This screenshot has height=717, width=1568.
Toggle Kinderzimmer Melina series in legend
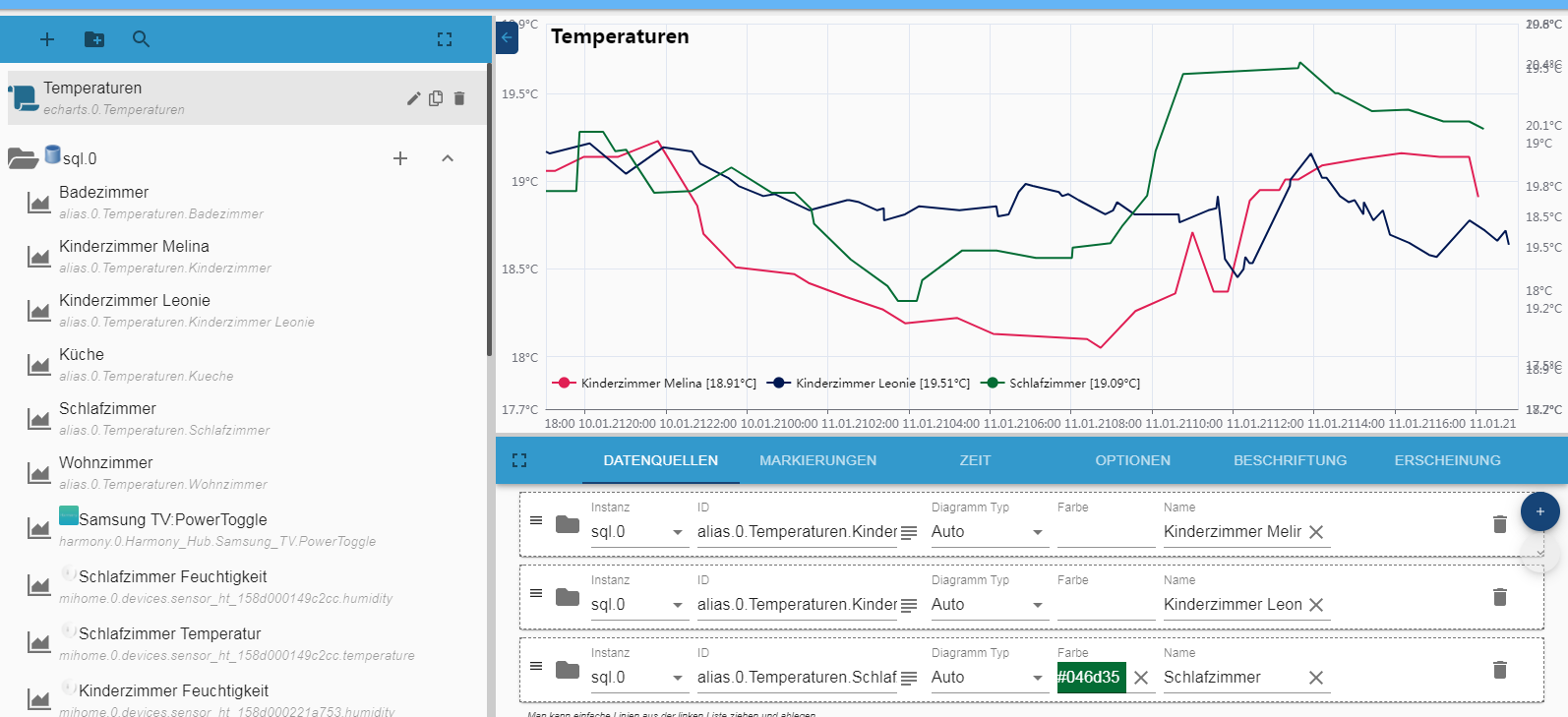pyautogui.click(x=655, y=384)
